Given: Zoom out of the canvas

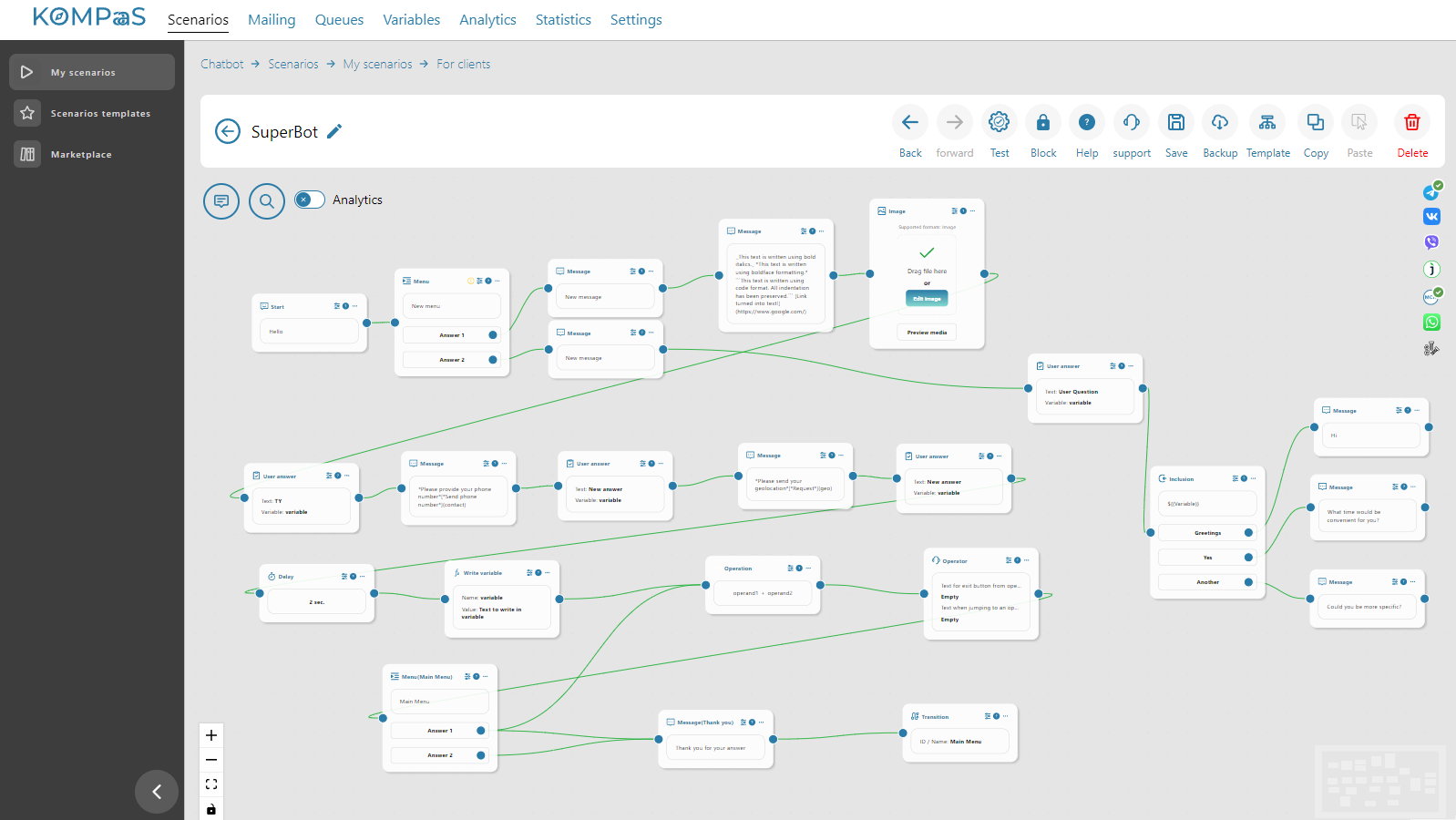Looking at the screenshot, I should coord(211,760).
